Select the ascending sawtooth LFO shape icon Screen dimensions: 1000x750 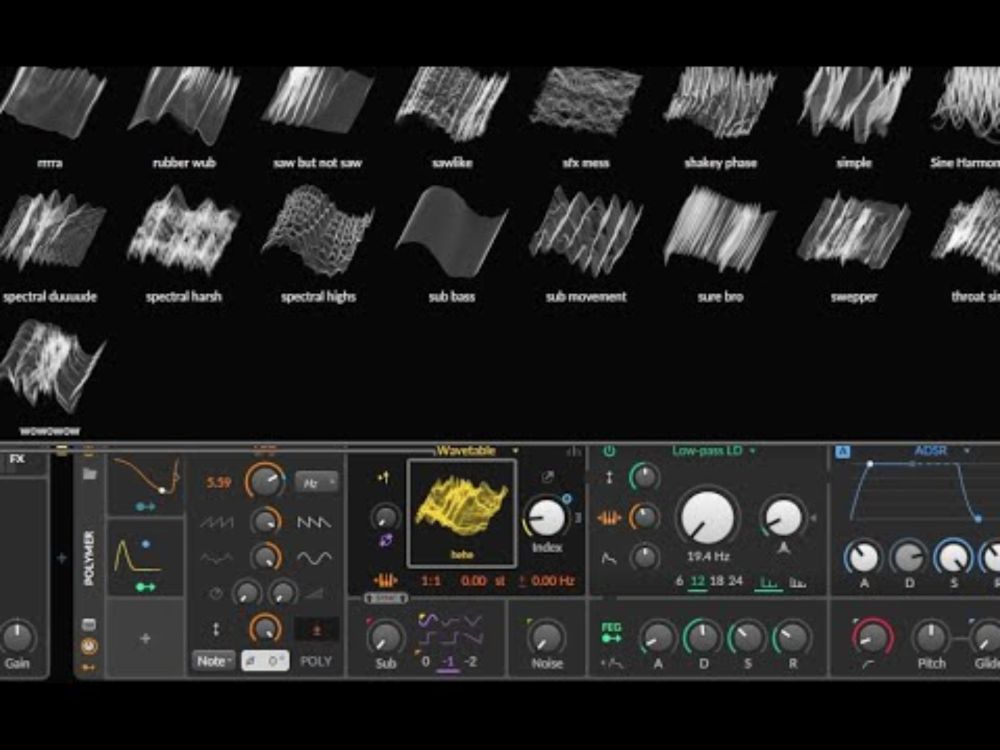217,523
